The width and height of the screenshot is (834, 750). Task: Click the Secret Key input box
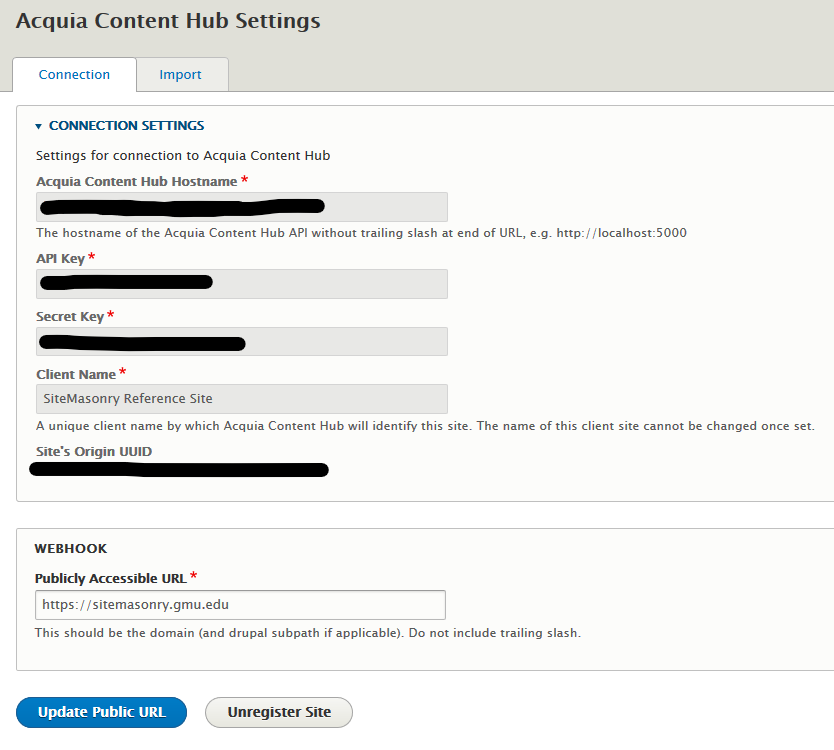(x=240, y=341)
